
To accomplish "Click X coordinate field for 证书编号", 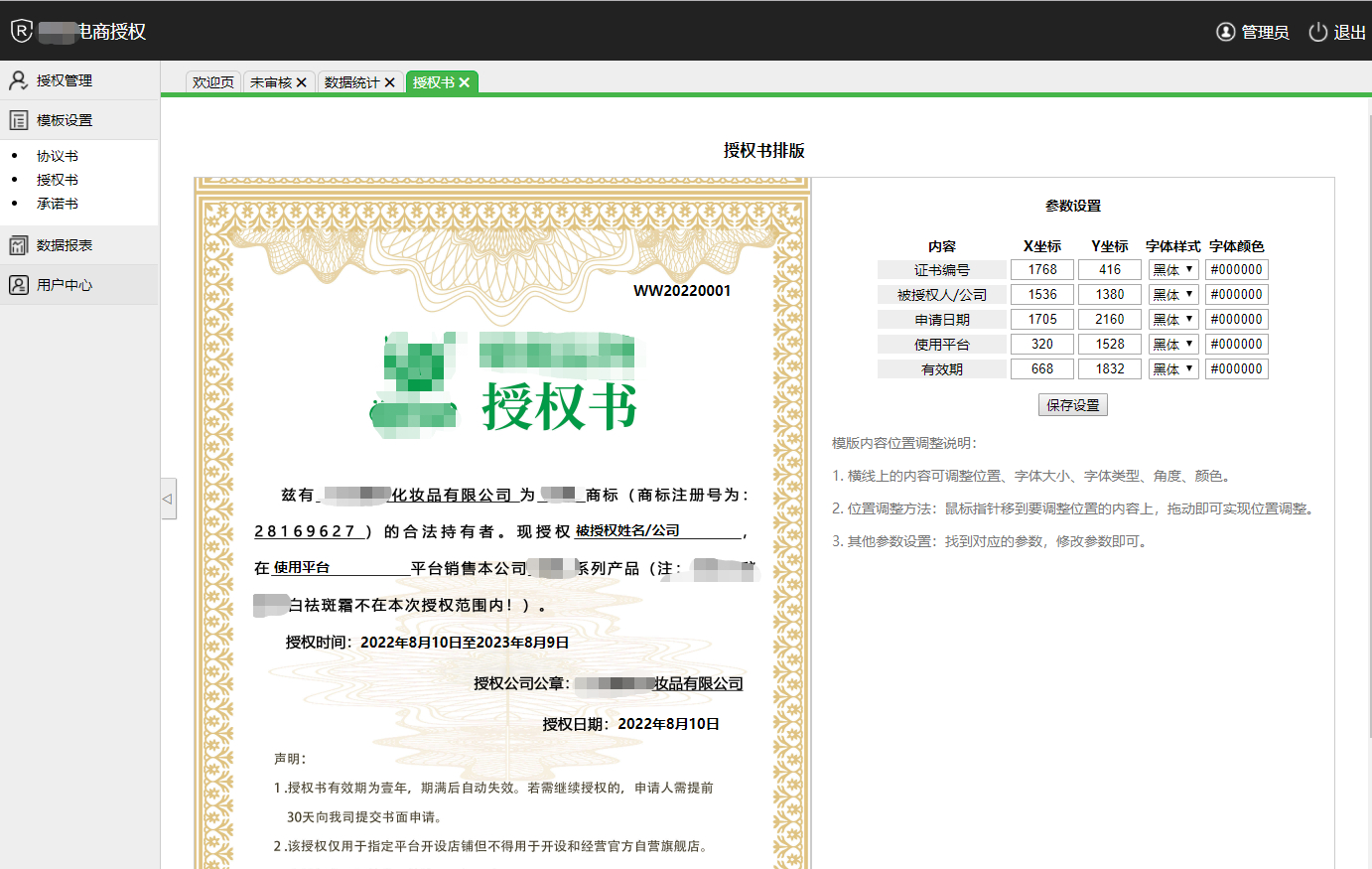I will [x=1042, y=269].
